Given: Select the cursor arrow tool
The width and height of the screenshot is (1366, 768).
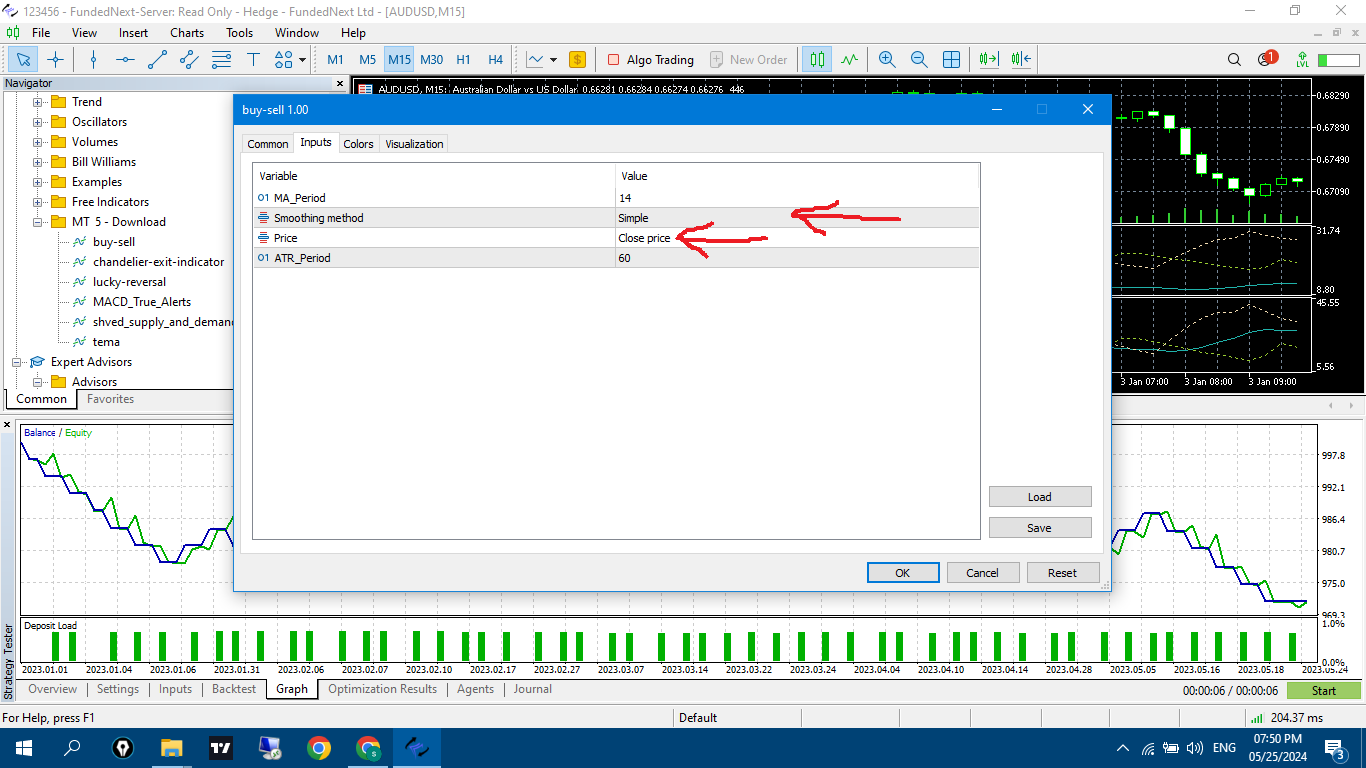Looking at the screenshot, I should click(23, 59).
